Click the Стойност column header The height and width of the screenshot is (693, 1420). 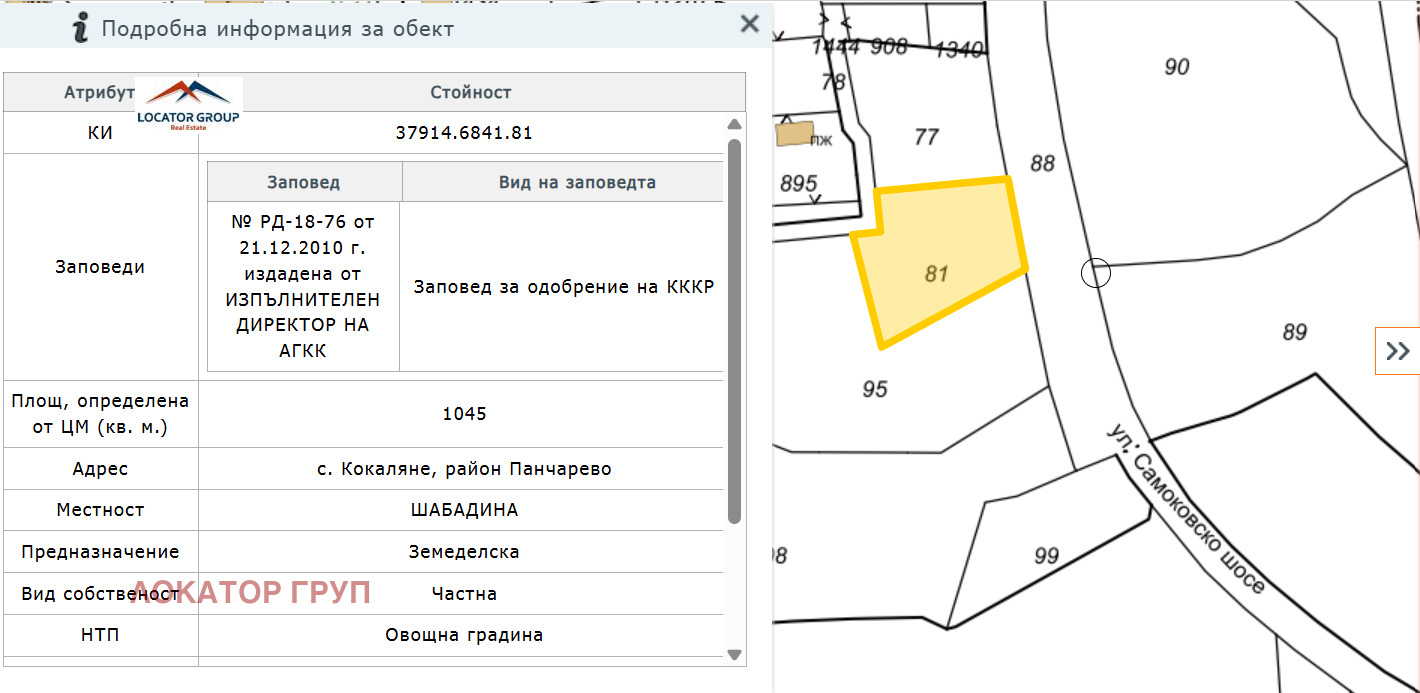tap(471, 92)
